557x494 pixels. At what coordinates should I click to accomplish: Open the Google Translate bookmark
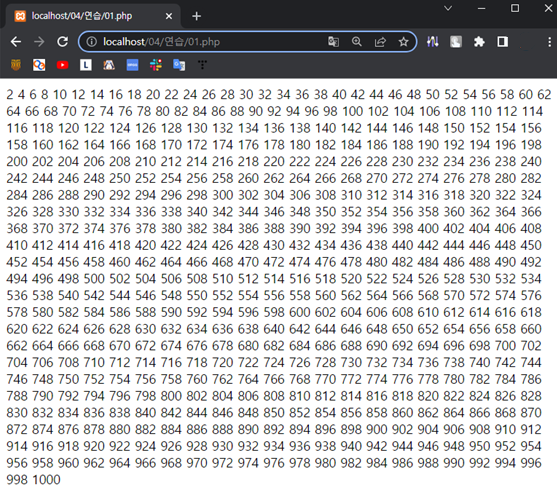[179, 65]
